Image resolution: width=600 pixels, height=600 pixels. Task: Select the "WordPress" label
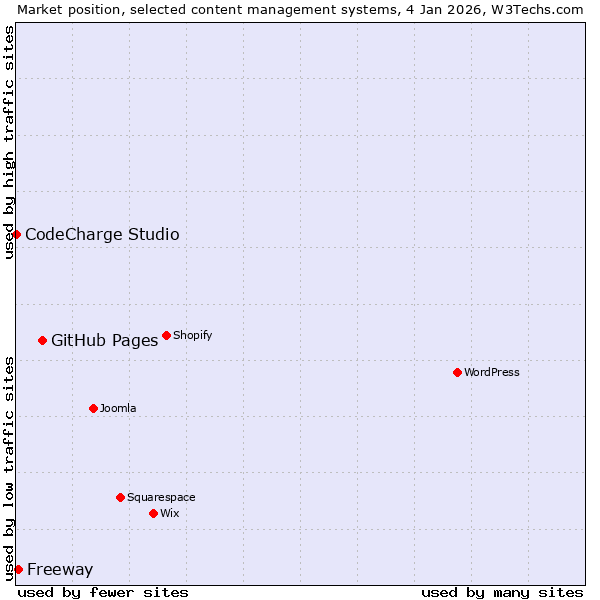pyautogui.click(x=492, y=372)
